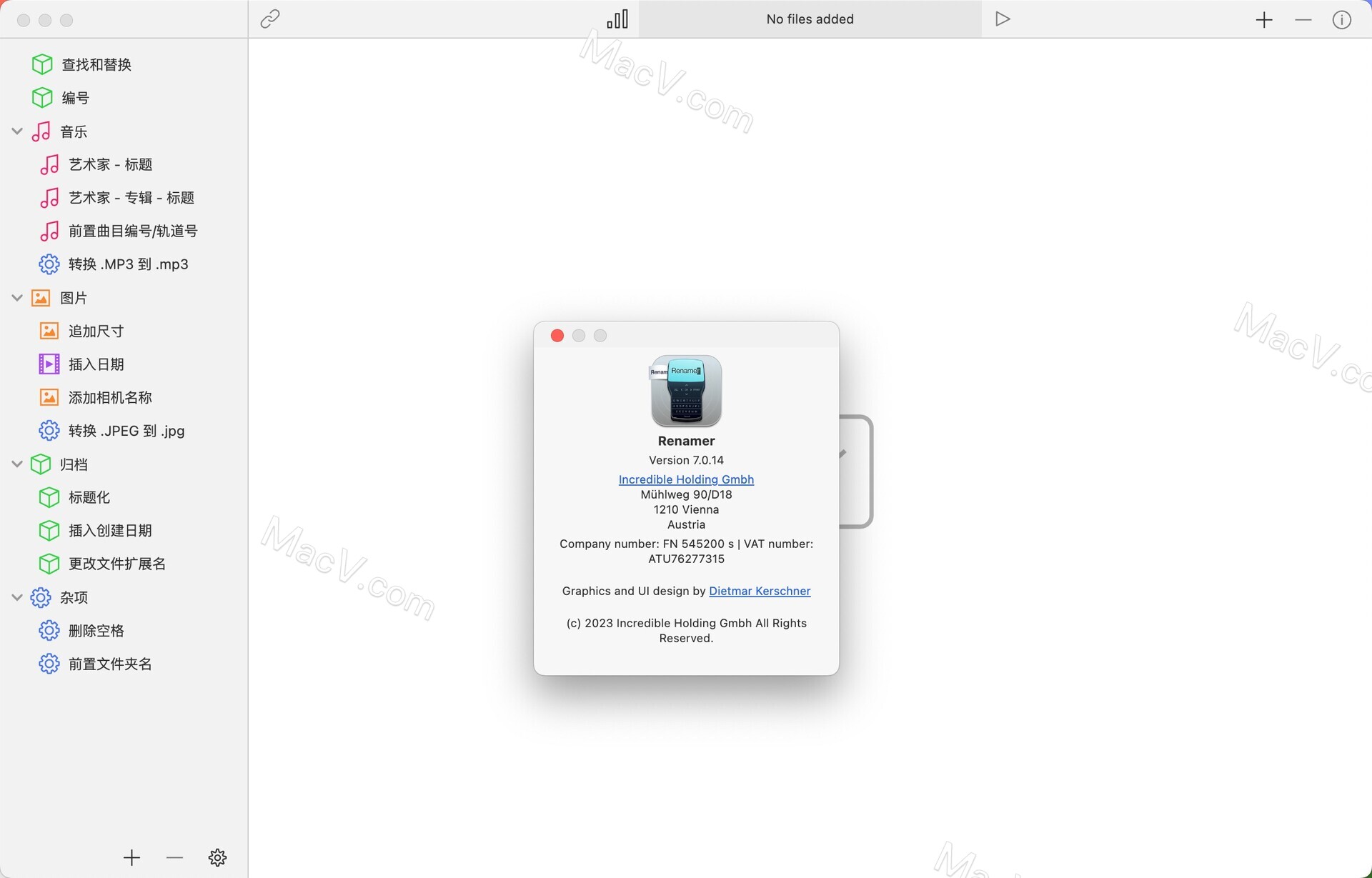Select the 标题化 preset
This screenshot has height=878, width=1372.
coord(89,497)
